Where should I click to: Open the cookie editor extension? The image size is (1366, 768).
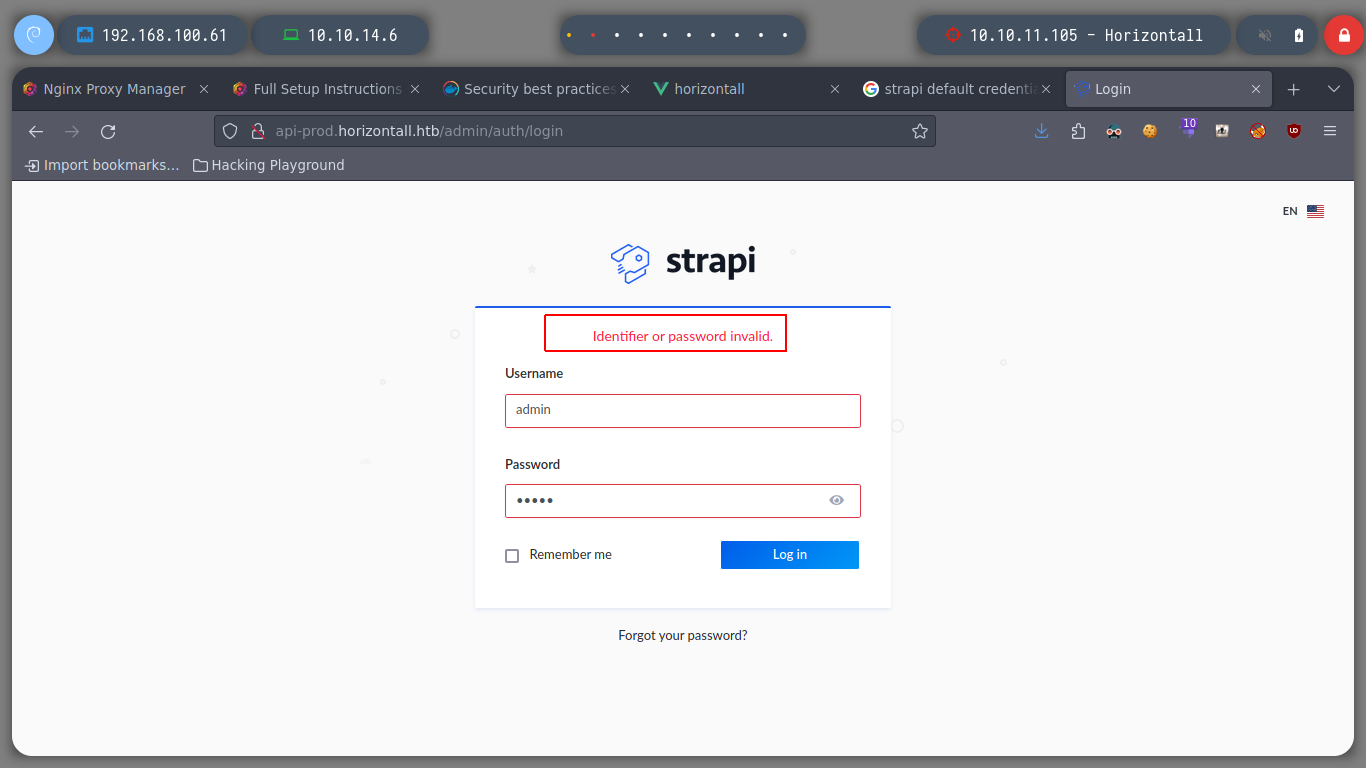pos(1150,131)
